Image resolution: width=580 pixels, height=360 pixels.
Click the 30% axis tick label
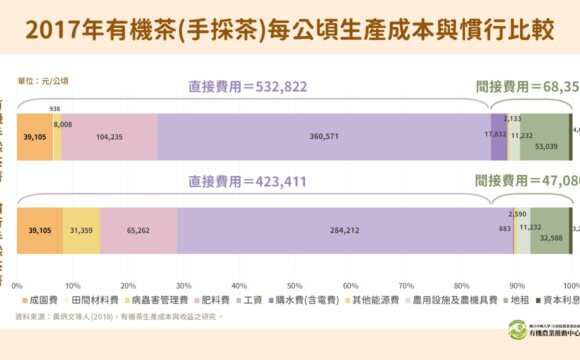[184, 286]
